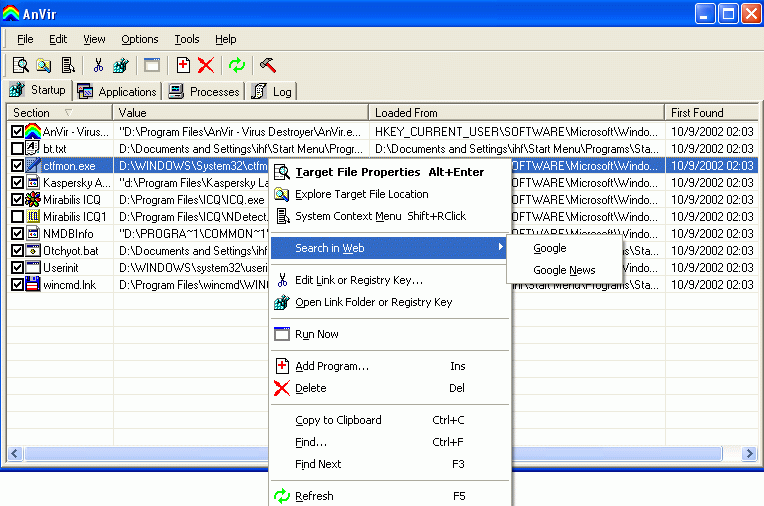Click the horizontal scrollbar right arrow

(749, 454)
